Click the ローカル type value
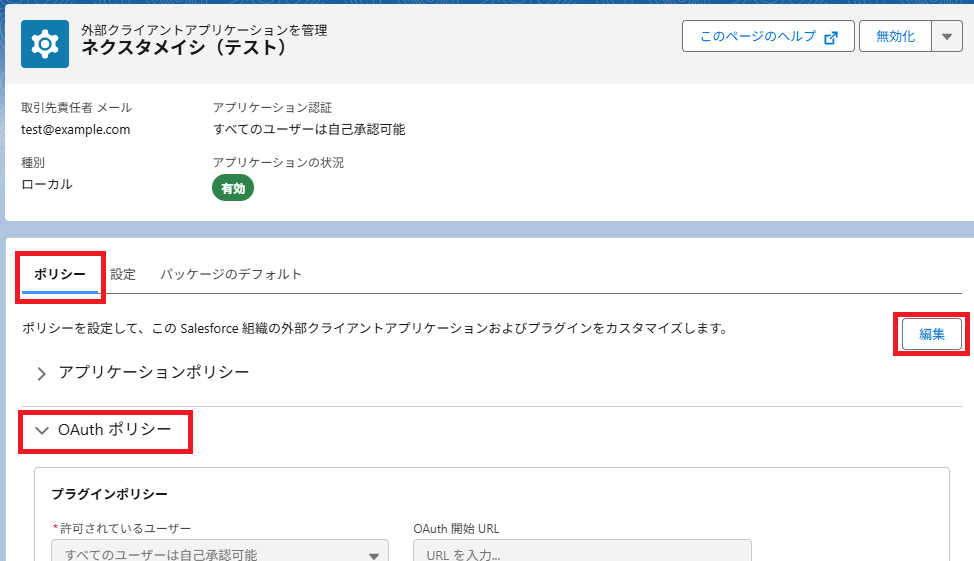The height and width of the screenshot is (561, 974). point(47,185)
